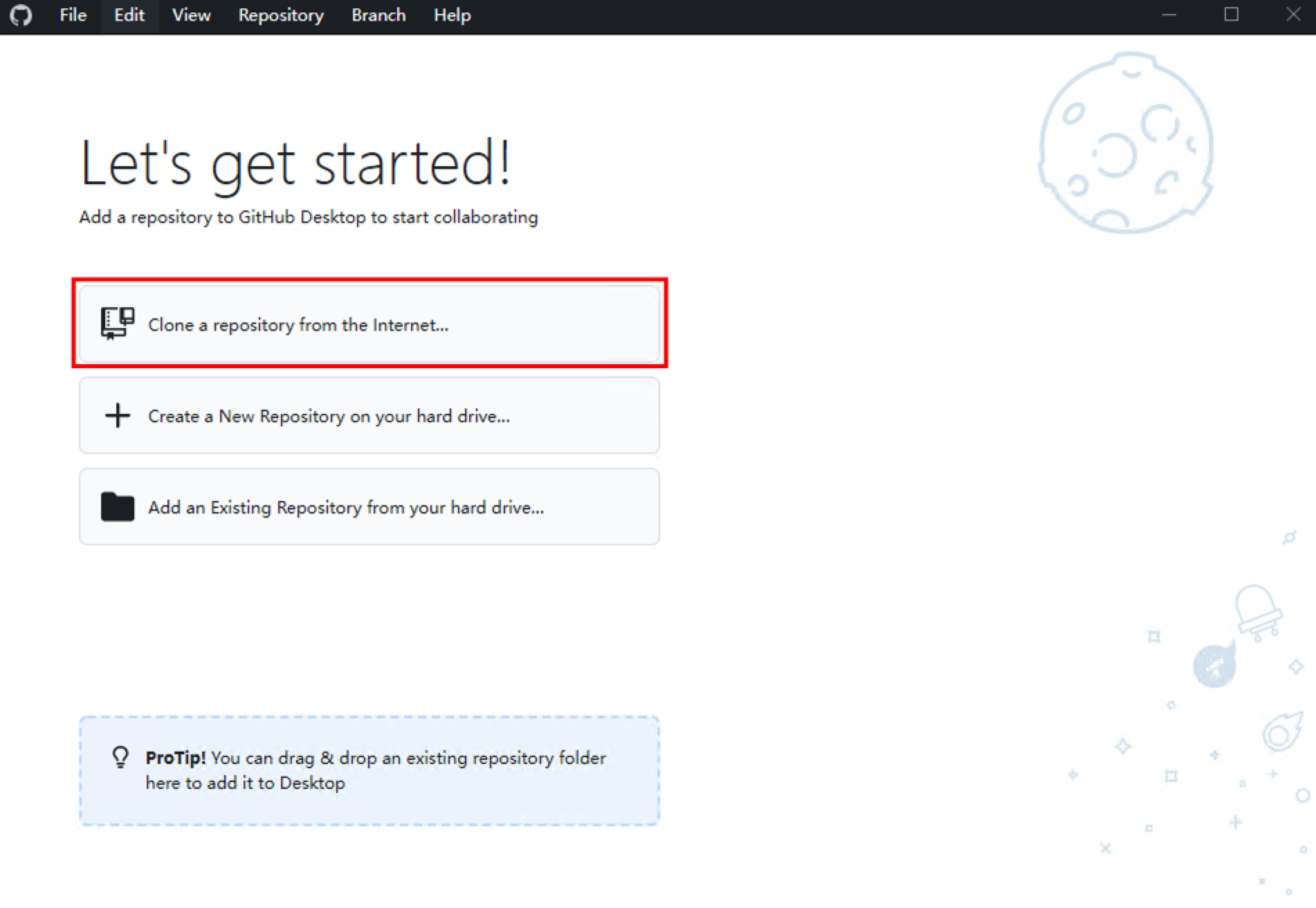Click Create a New Repository button
Image resolution: width=1316 pixels, height=908 pixels.
(x=369, y=415)
